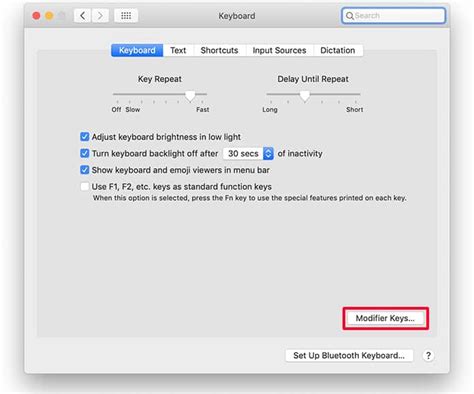Focus the Search field
The image size is (474, 394).
[x=393, y=16]
